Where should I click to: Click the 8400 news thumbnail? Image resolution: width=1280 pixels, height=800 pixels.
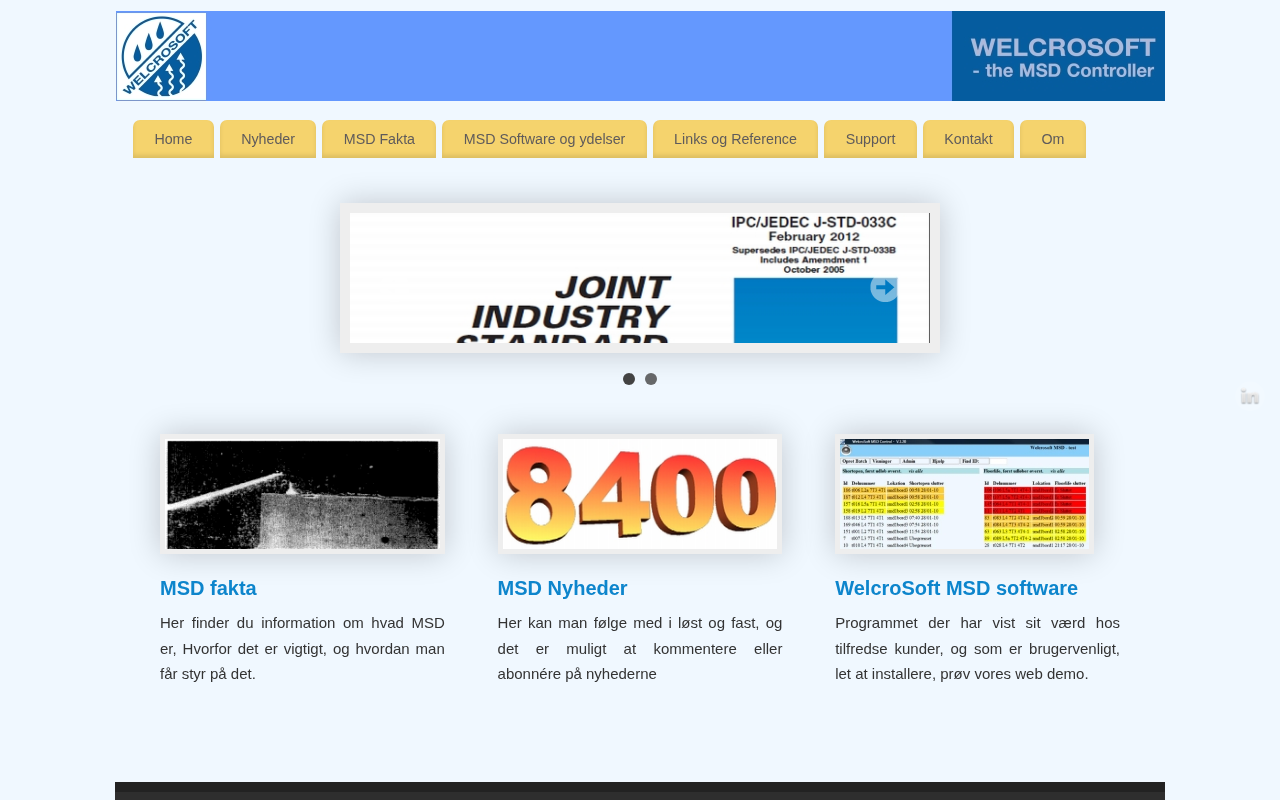click(x=640, y=494)
